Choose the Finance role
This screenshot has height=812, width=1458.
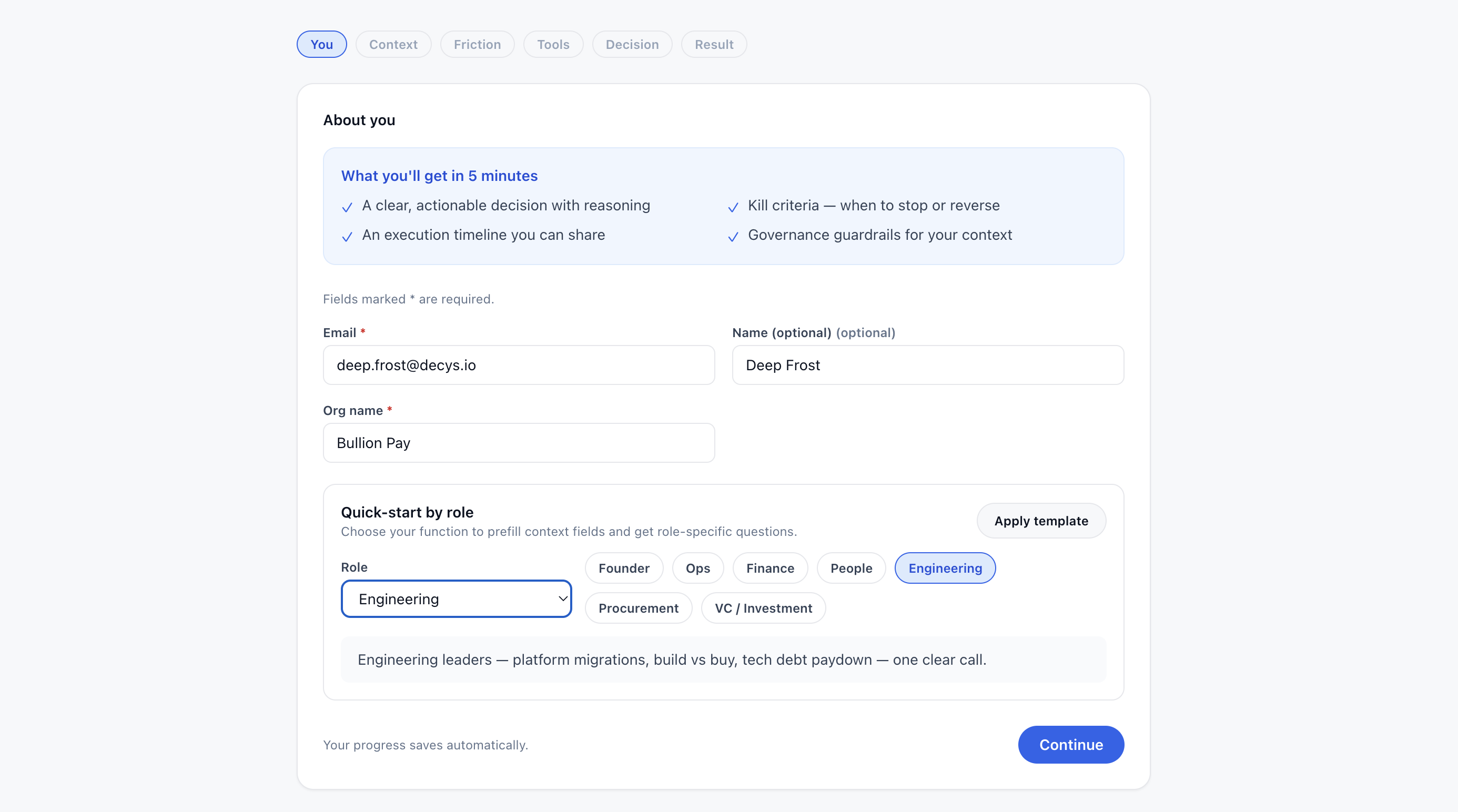[769, 568]
